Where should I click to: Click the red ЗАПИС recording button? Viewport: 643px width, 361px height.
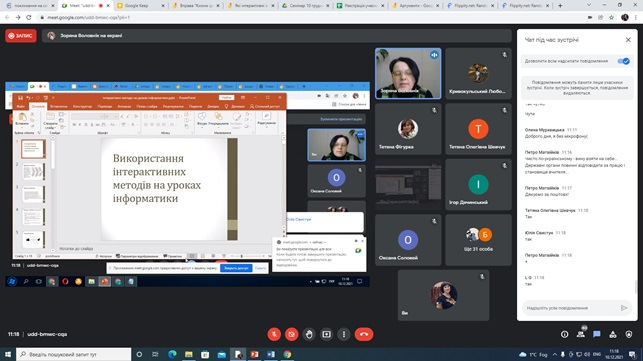21,36
